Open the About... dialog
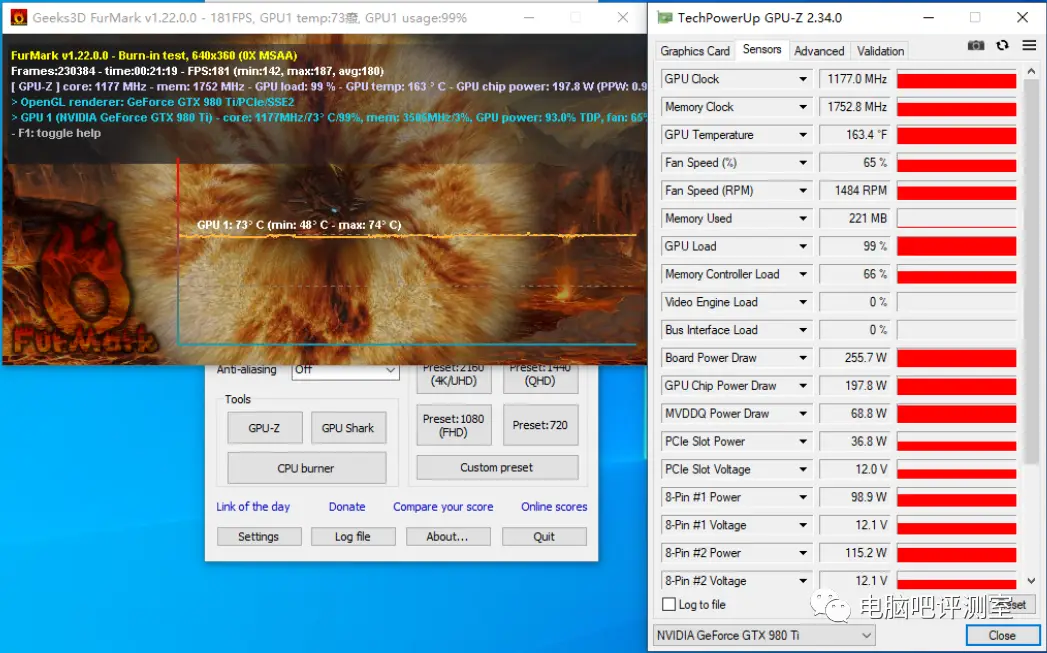 (x=447, y=537)
